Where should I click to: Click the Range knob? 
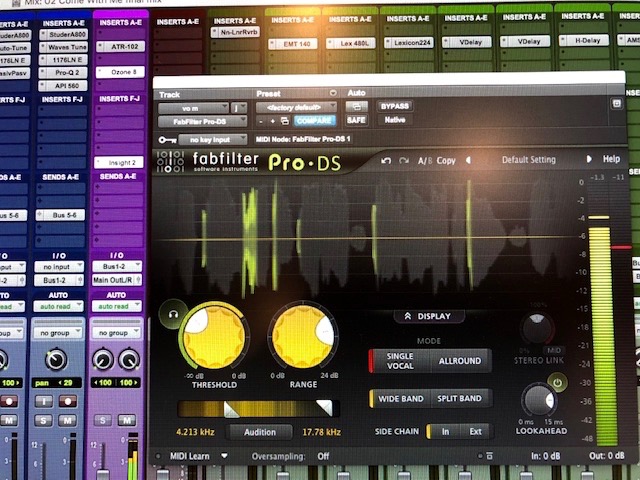pos(303,337)
